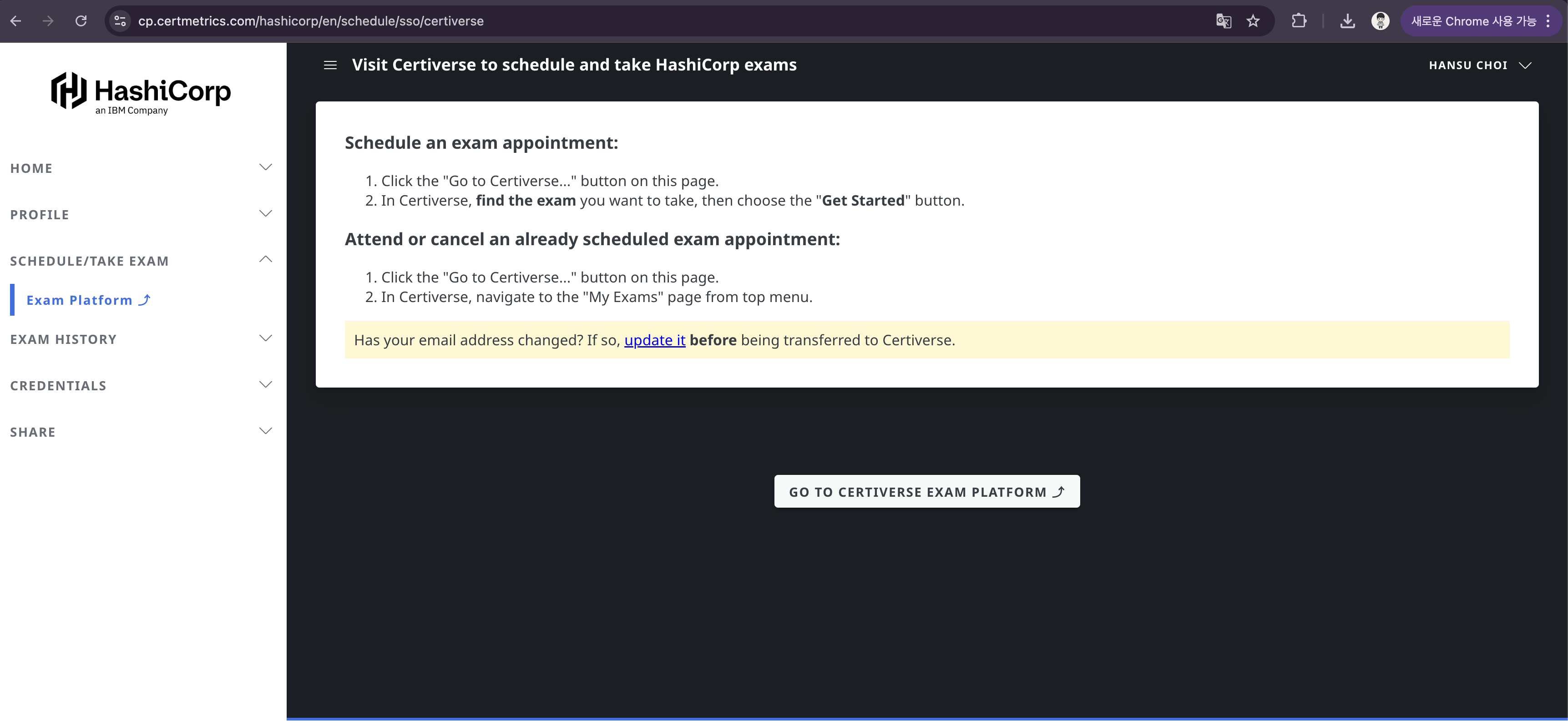Open the Google Translate page icon

(1223, 21)
